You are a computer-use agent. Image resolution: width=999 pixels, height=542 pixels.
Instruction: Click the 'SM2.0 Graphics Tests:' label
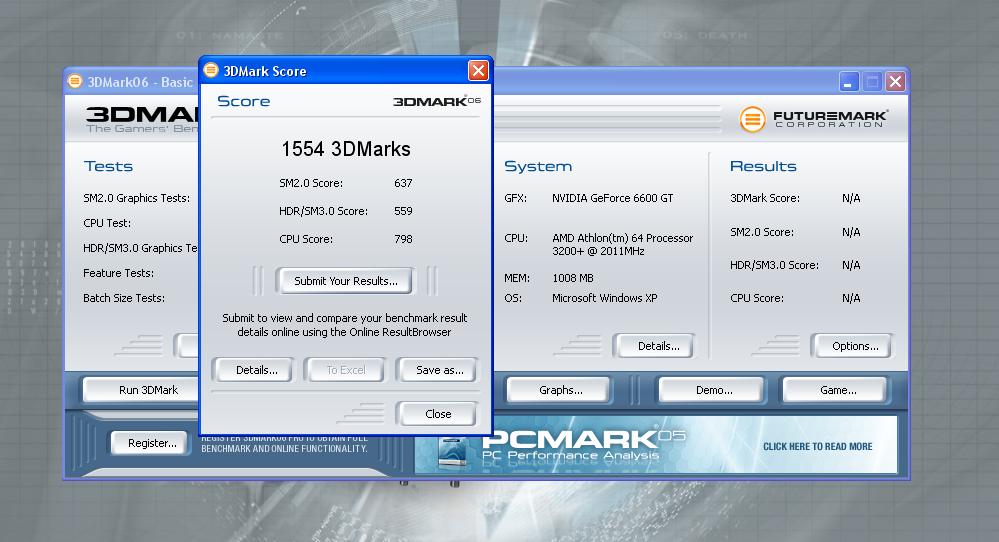(x=136, y=198)
